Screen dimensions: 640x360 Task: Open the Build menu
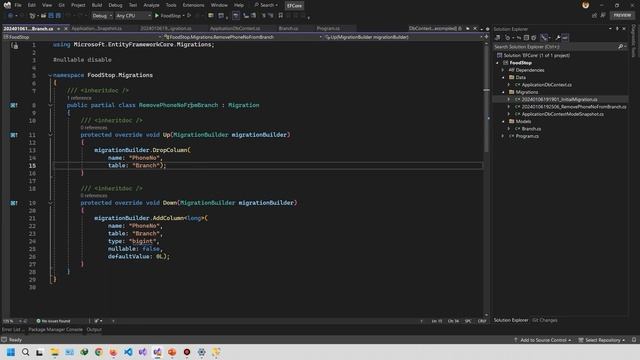(97, 5)
